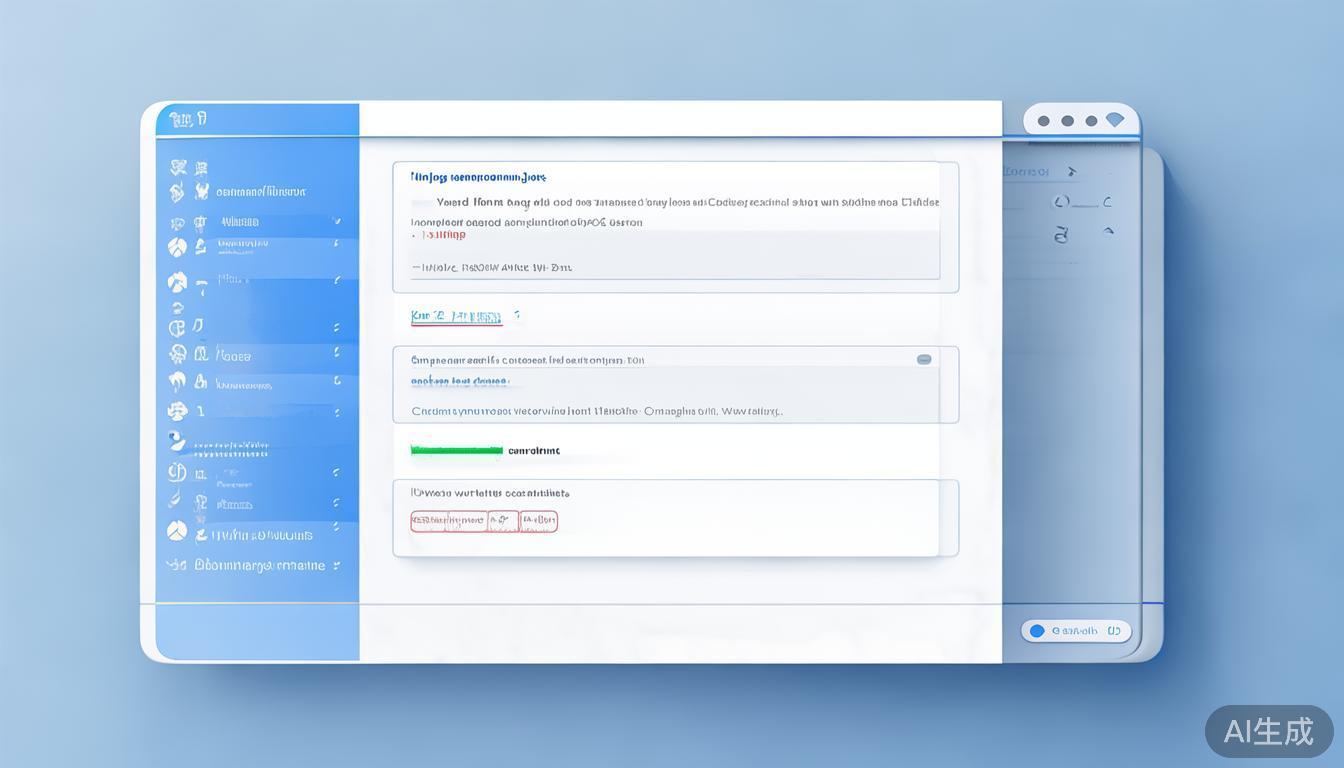Image resolution: width=1344 pixels, height=768 pixels.
Task: Click the icon on the bottom sidebar row
Action: point(177,565)
